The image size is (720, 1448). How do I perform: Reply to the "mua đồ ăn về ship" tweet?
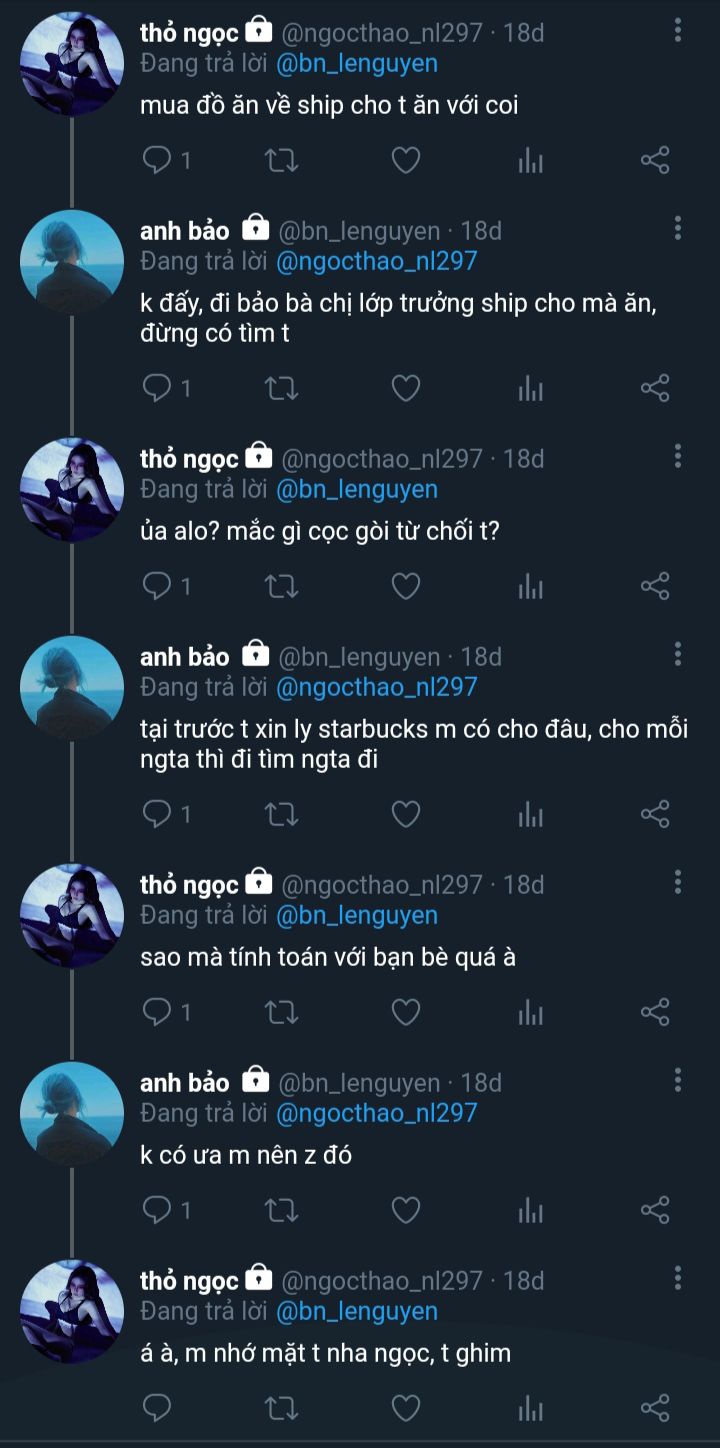click(x=158, y=160)
